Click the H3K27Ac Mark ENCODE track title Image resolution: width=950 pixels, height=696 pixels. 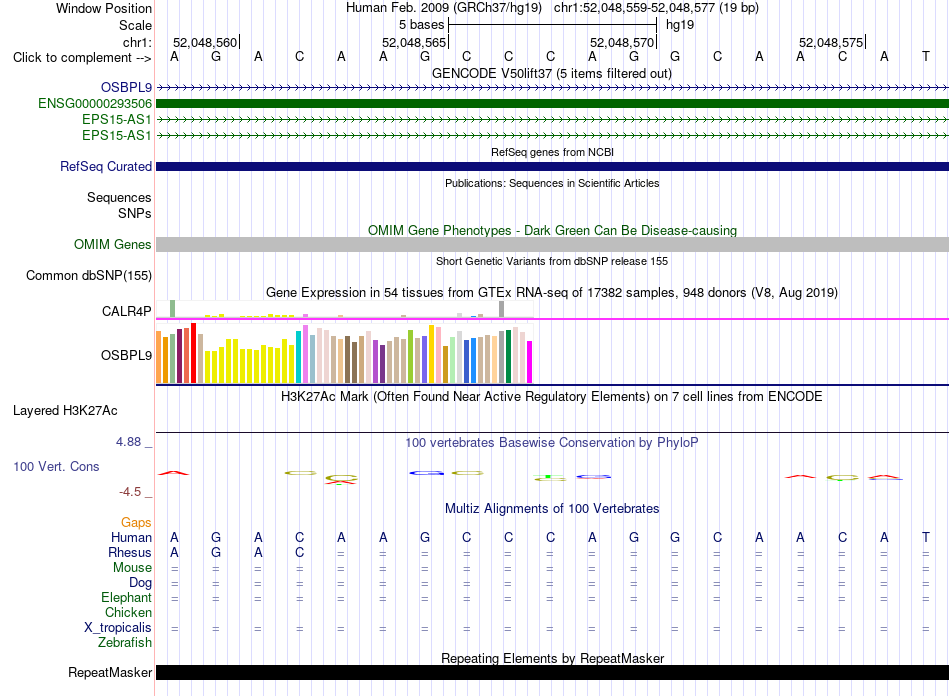coord(552,397)
